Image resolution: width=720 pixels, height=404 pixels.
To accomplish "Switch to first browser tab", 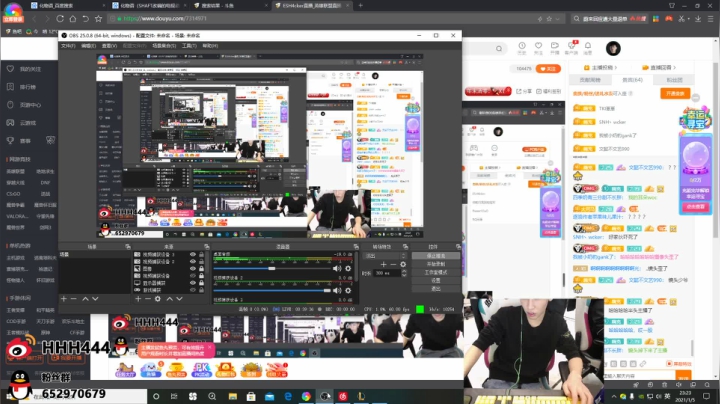I will (x=66, y=6).
